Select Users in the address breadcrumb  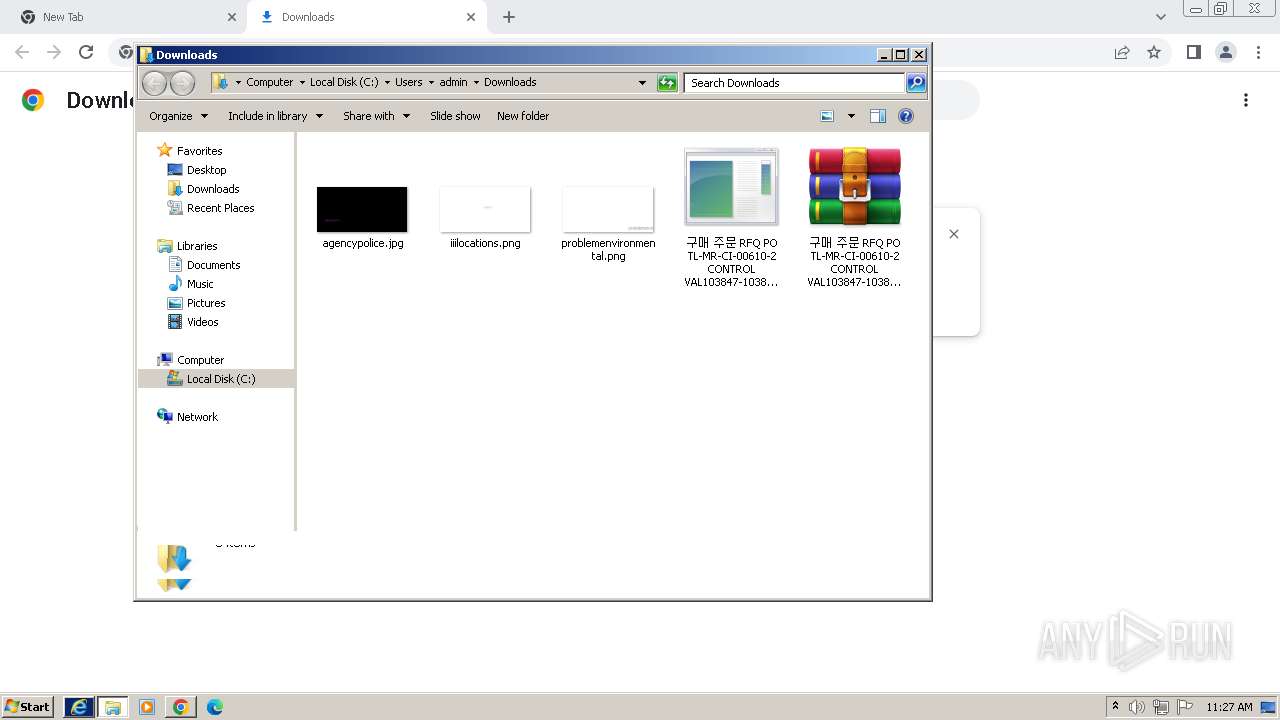408,82
